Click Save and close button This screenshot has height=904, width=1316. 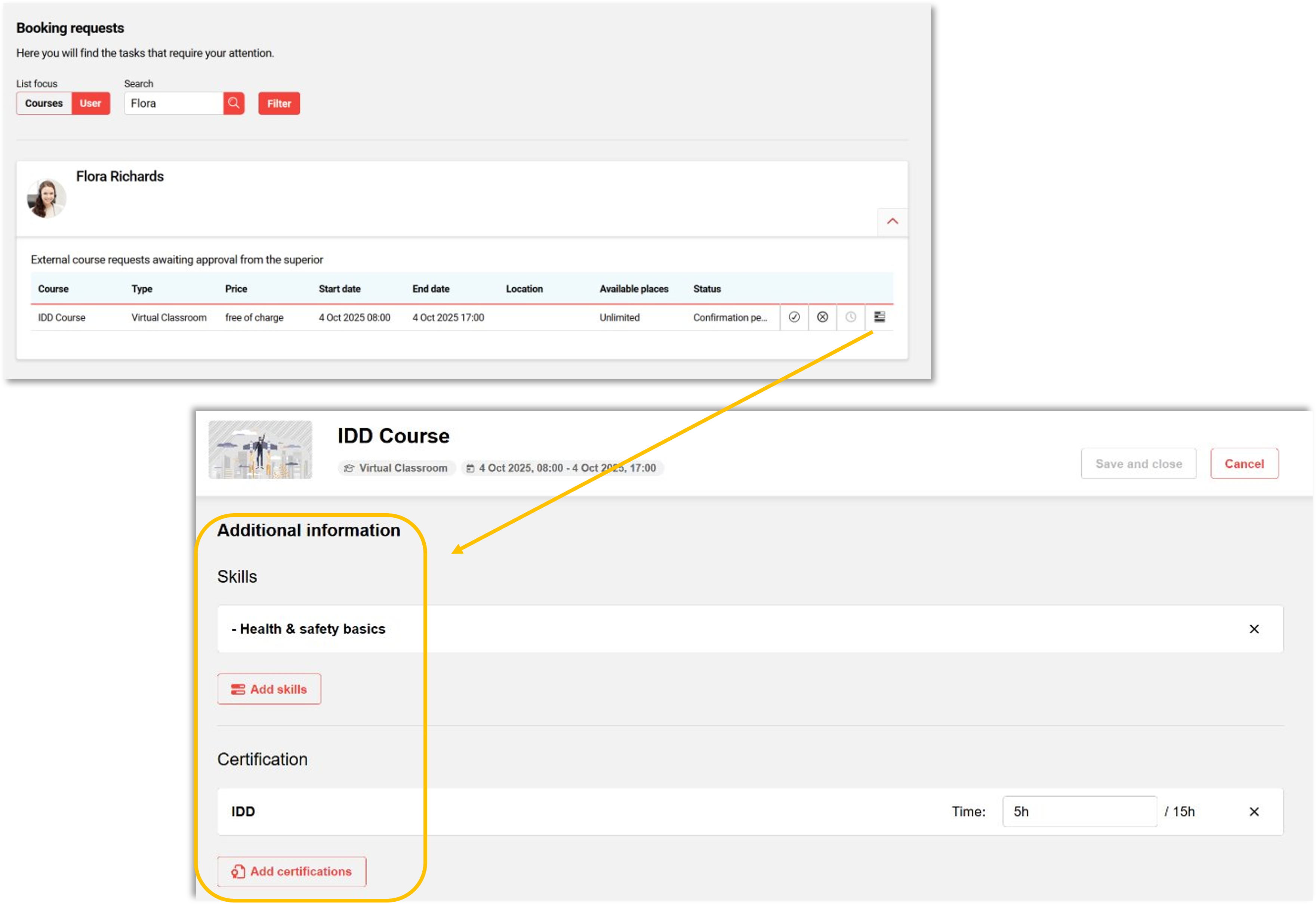click(1138, 464)
